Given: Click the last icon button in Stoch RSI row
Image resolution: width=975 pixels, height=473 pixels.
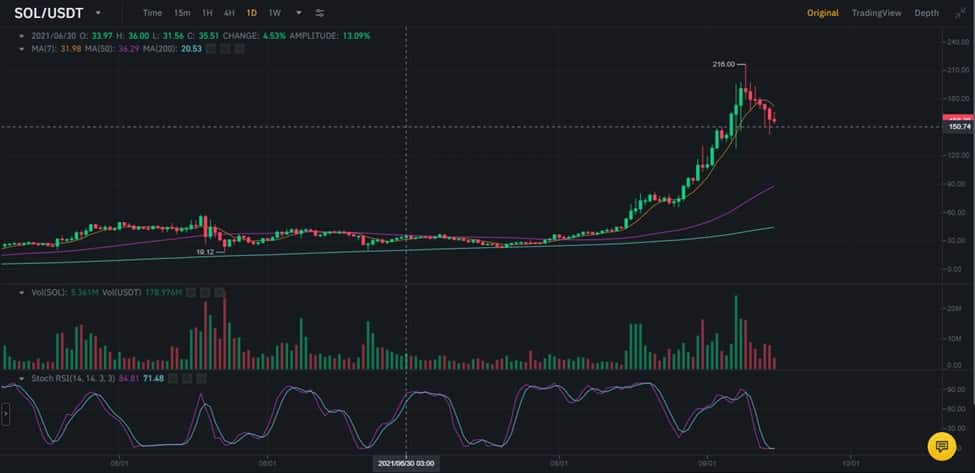Looking at the screenshot, I should click(201, 378).
